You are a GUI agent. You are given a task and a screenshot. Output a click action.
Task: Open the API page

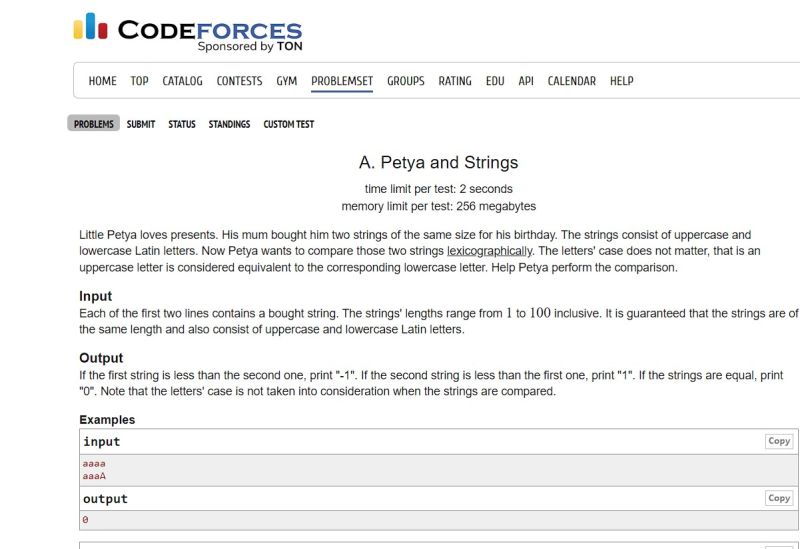pos(526,81)
